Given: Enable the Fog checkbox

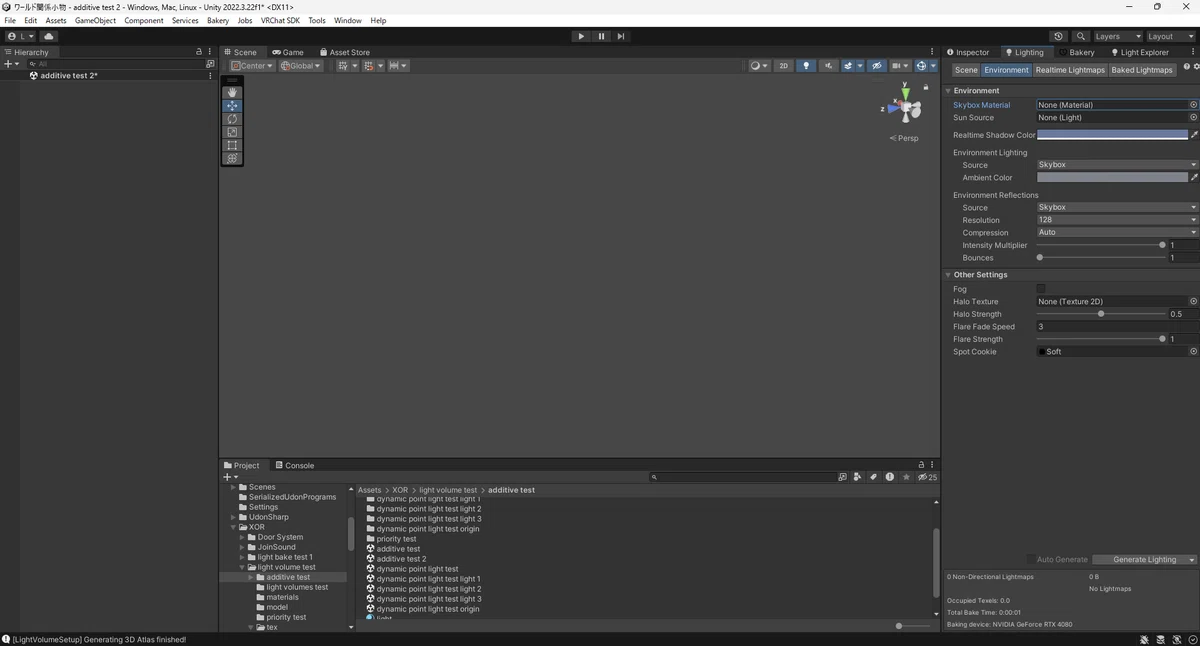Looking at the screenshot, I should [x=1041, y=289].
